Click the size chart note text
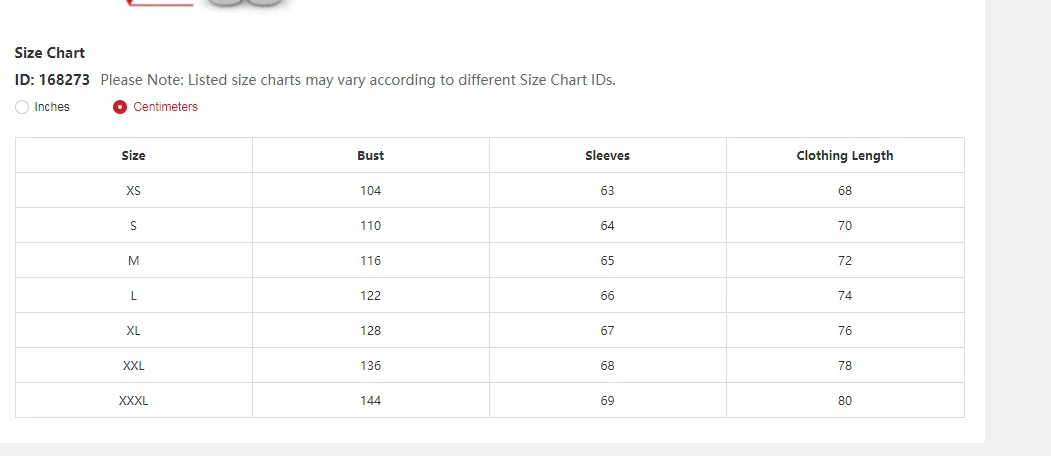 pyautogui.click(x=358, y=80)
